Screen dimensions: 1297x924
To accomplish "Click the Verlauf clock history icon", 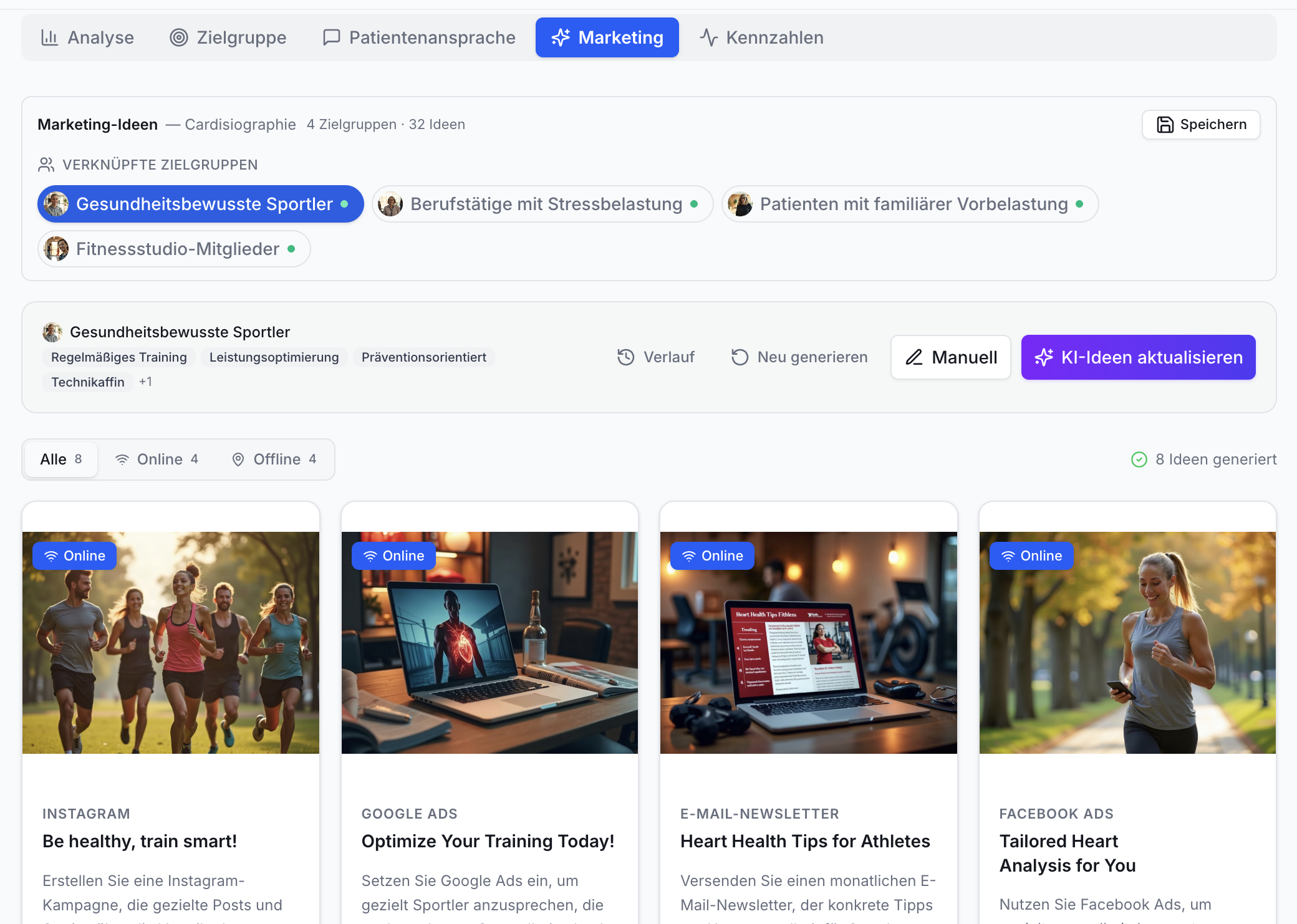I will click(626, 357).
